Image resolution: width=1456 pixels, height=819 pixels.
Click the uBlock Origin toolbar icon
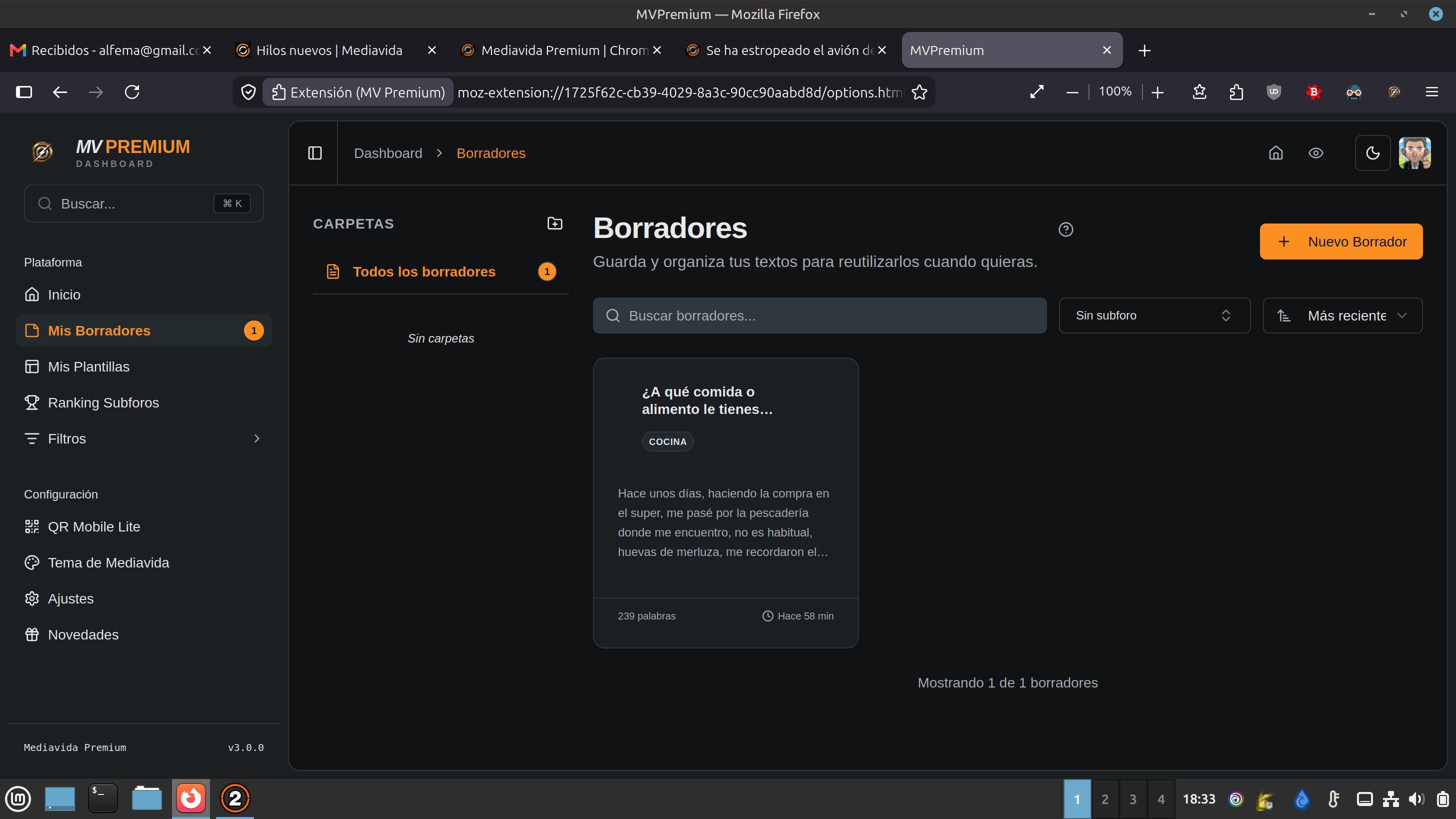coord(1273,91)
